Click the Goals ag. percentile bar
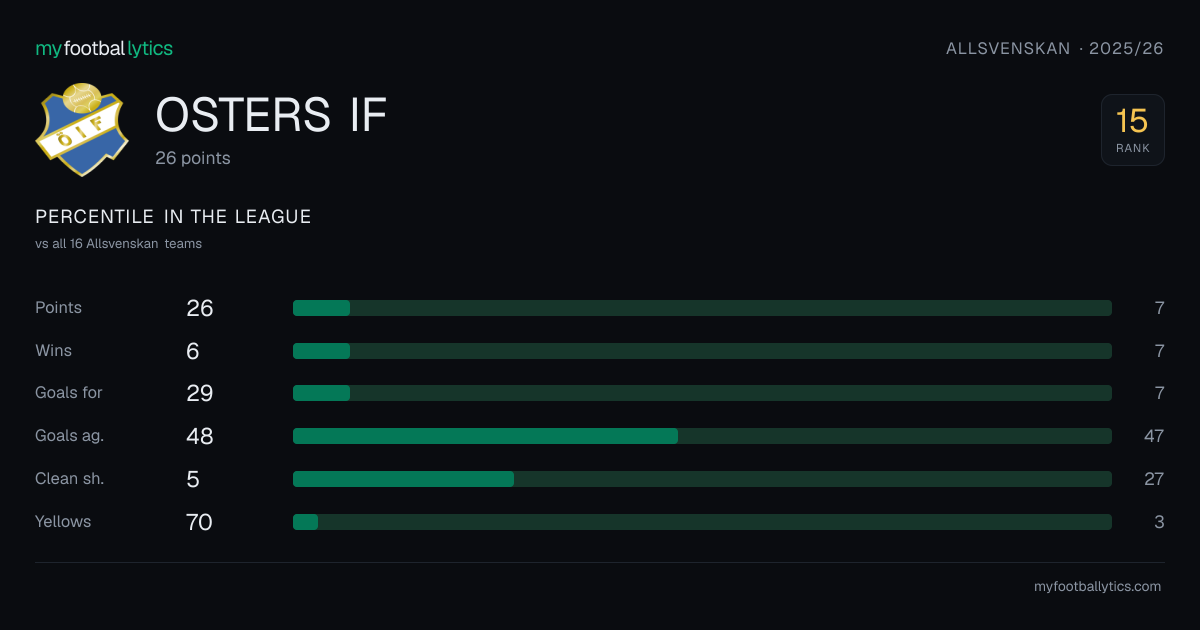This screenshot has height=630, width=1200. [x=702, y=436]
